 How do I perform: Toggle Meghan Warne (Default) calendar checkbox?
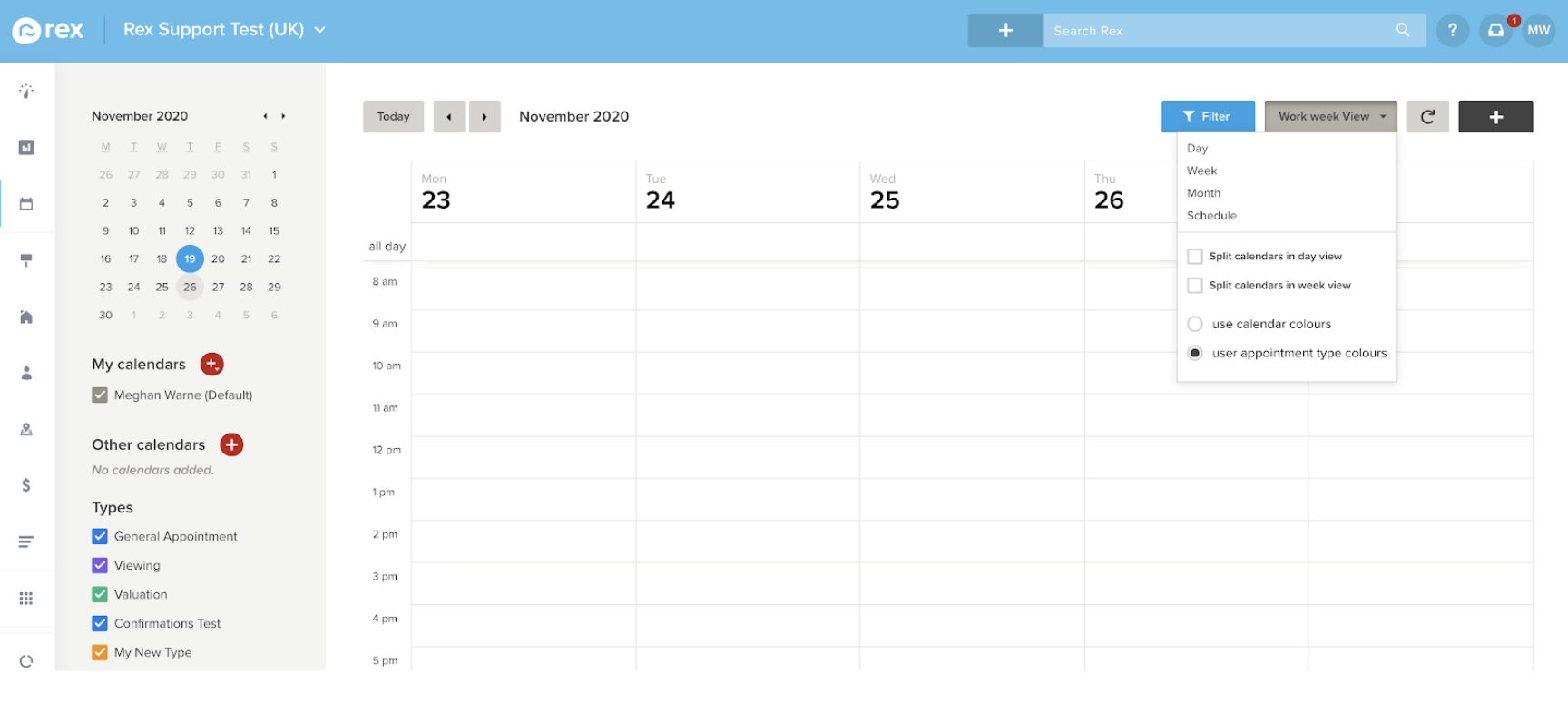[100, 395]
